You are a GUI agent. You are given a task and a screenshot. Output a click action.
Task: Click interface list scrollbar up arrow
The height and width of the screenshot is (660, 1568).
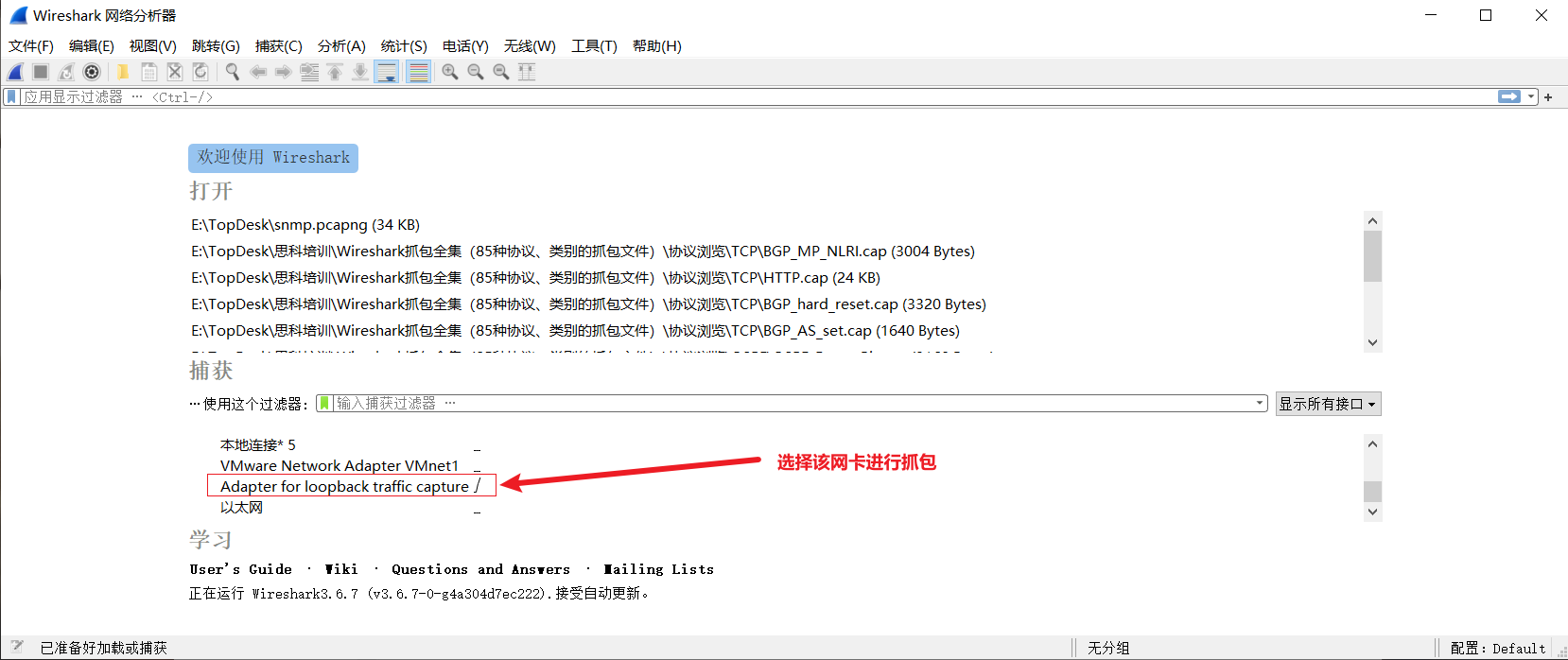pyautogui.click(x=1373, y=443)
